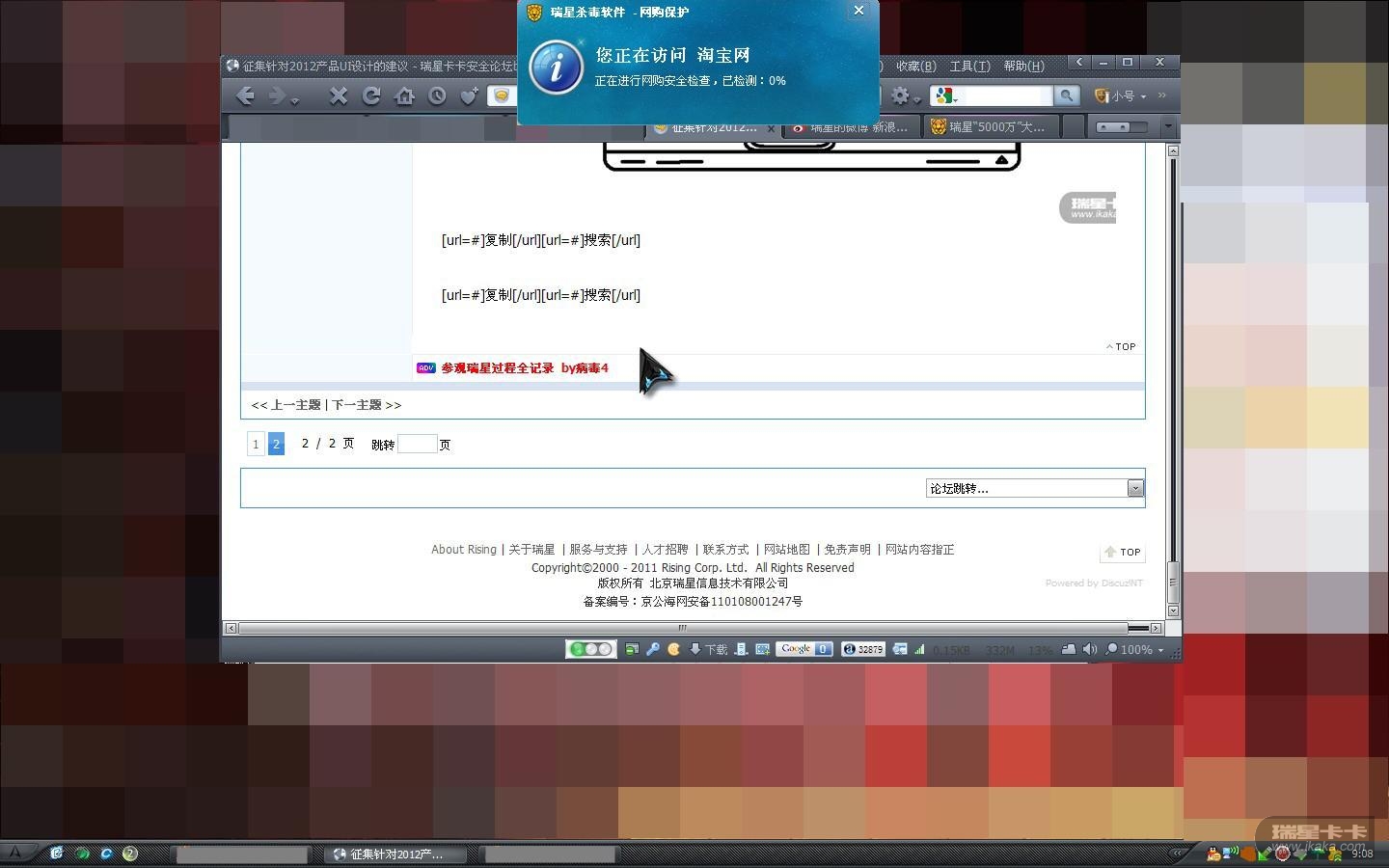
Task: Open 联系方式 footer link
Action: tap(726, 550)
